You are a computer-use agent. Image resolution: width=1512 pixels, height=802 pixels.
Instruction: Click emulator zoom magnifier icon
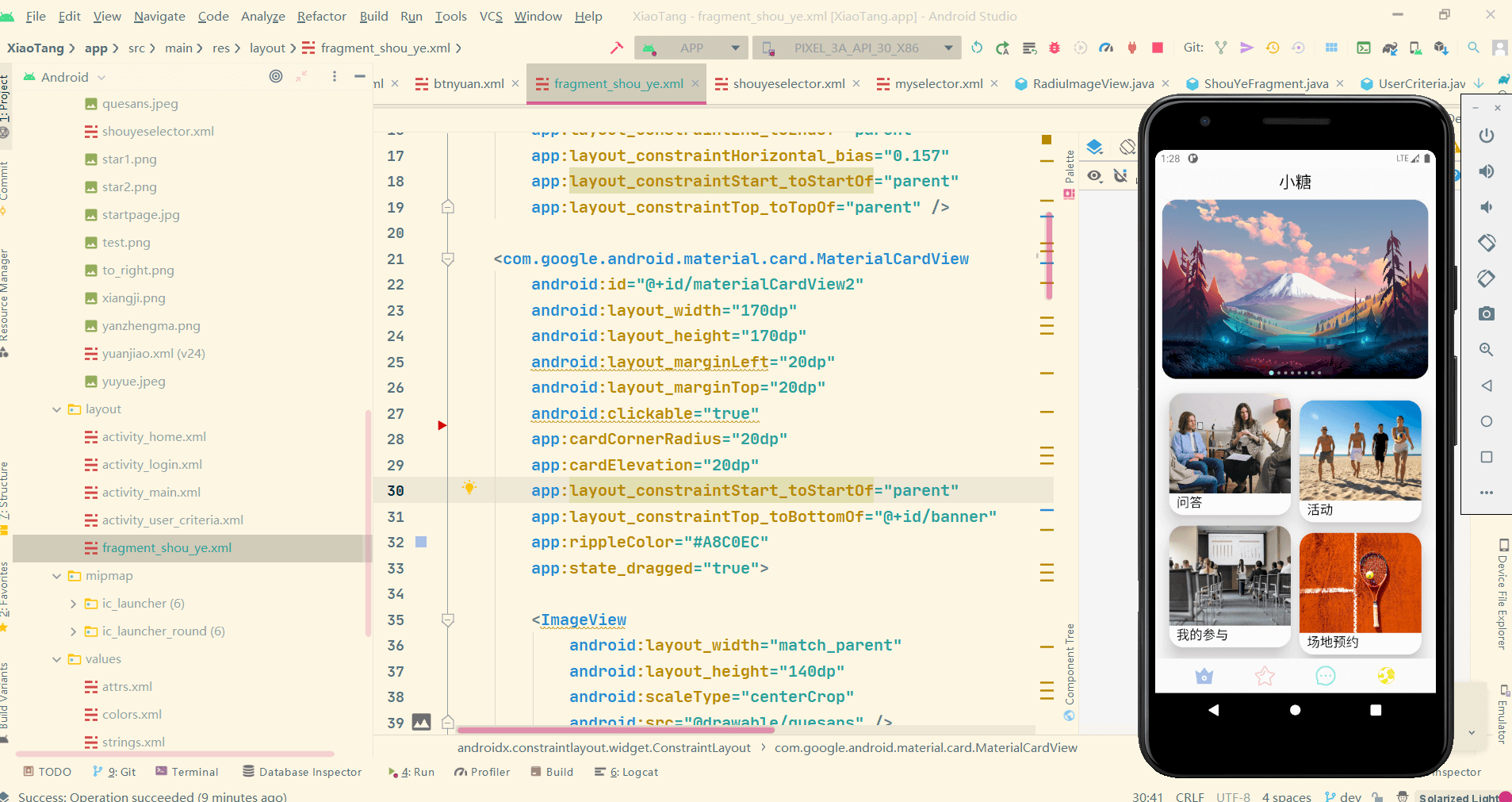pyautogui.click(x=1487, y=350)
